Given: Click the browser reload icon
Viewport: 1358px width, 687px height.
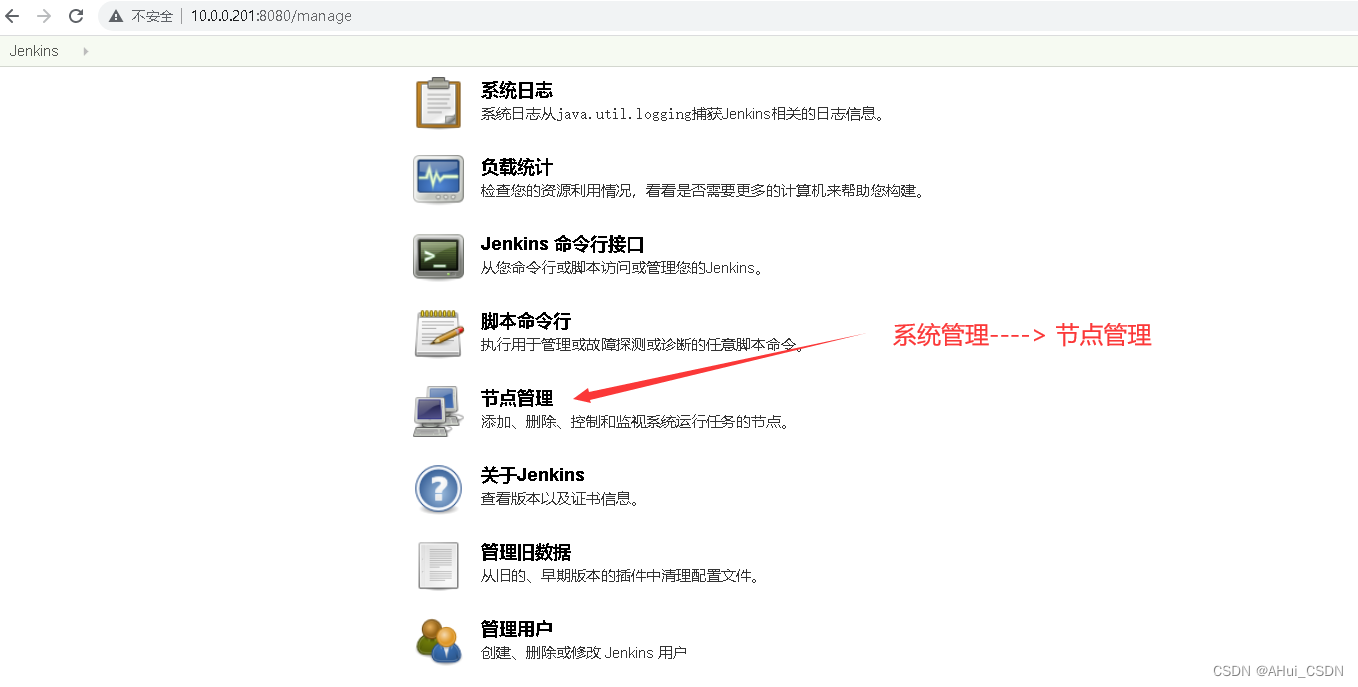Looking at the screenshot, I should coord(76,15).
